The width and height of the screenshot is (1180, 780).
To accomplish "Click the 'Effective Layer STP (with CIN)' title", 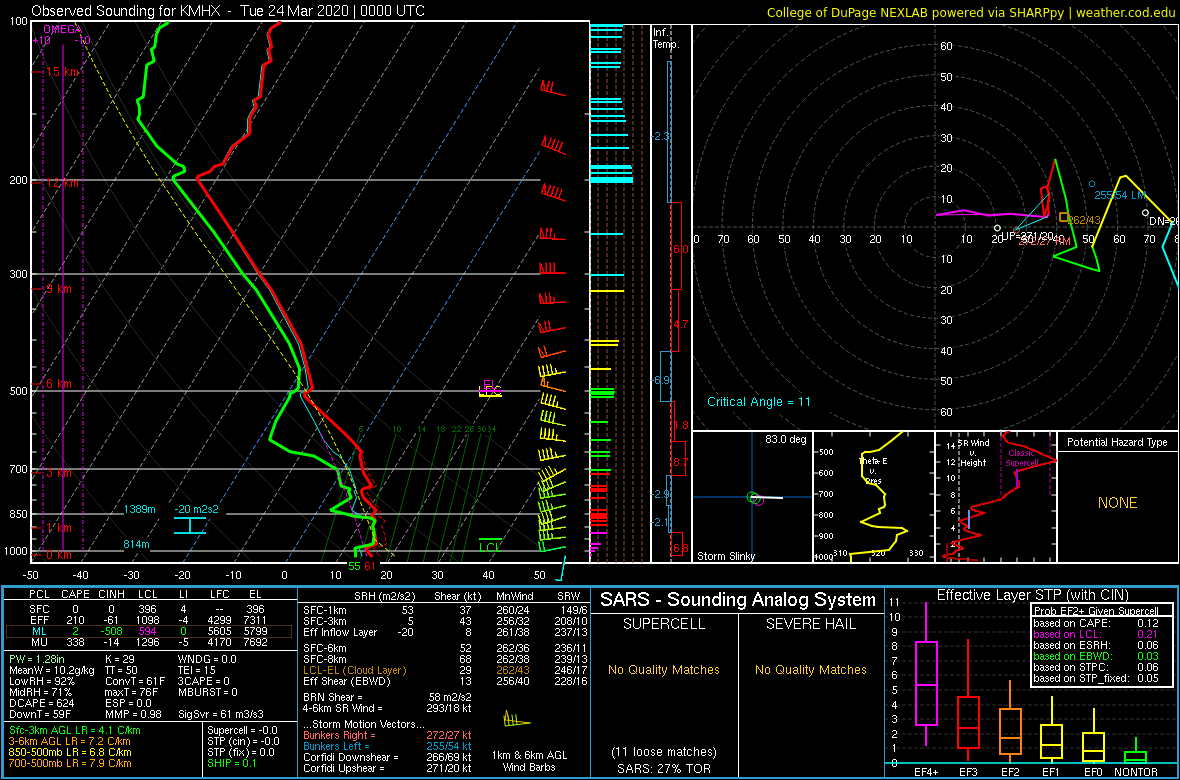I will click(x=1030, y=596).
